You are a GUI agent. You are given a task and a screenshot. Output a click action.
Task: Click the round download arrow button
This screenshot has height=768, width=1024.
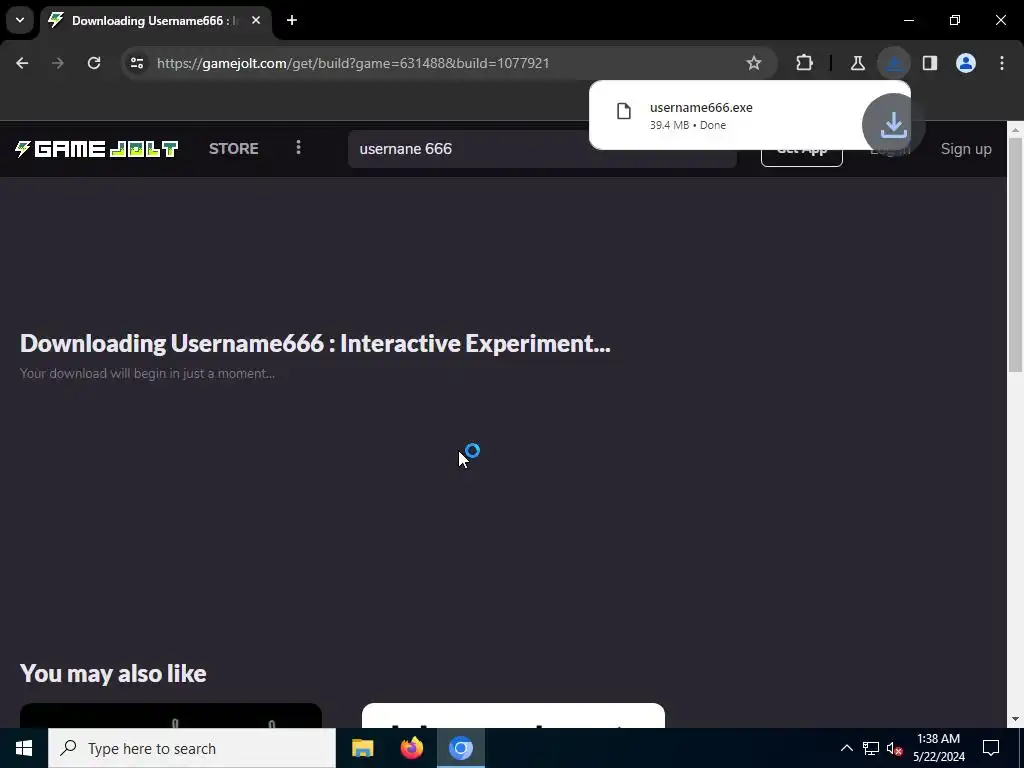pyautogui.click(x=893, y=124)
